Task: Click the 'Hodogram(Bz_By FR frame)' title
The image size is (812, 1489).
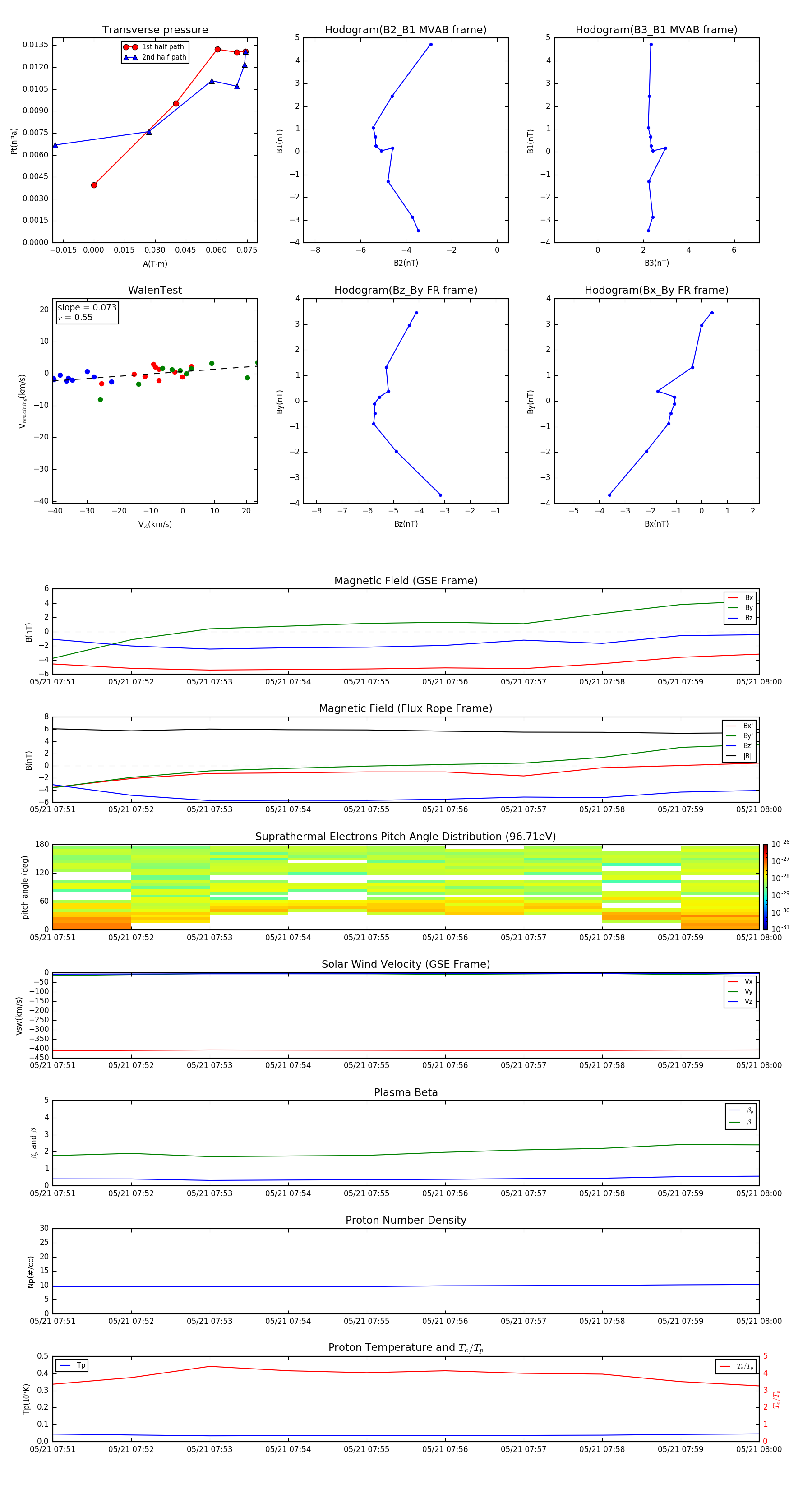Action: click(406, 290)
